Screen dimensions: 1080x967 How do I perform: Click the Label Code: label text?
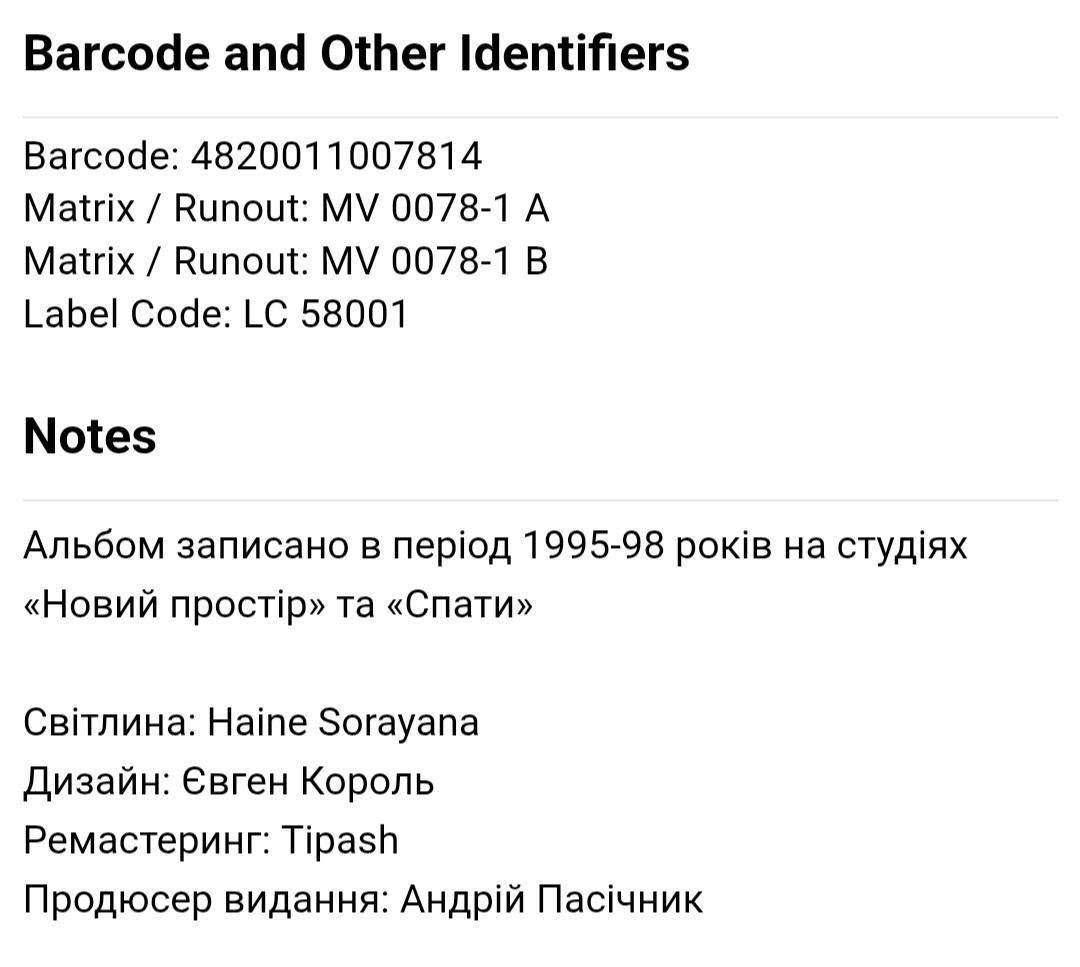point(127,315)
